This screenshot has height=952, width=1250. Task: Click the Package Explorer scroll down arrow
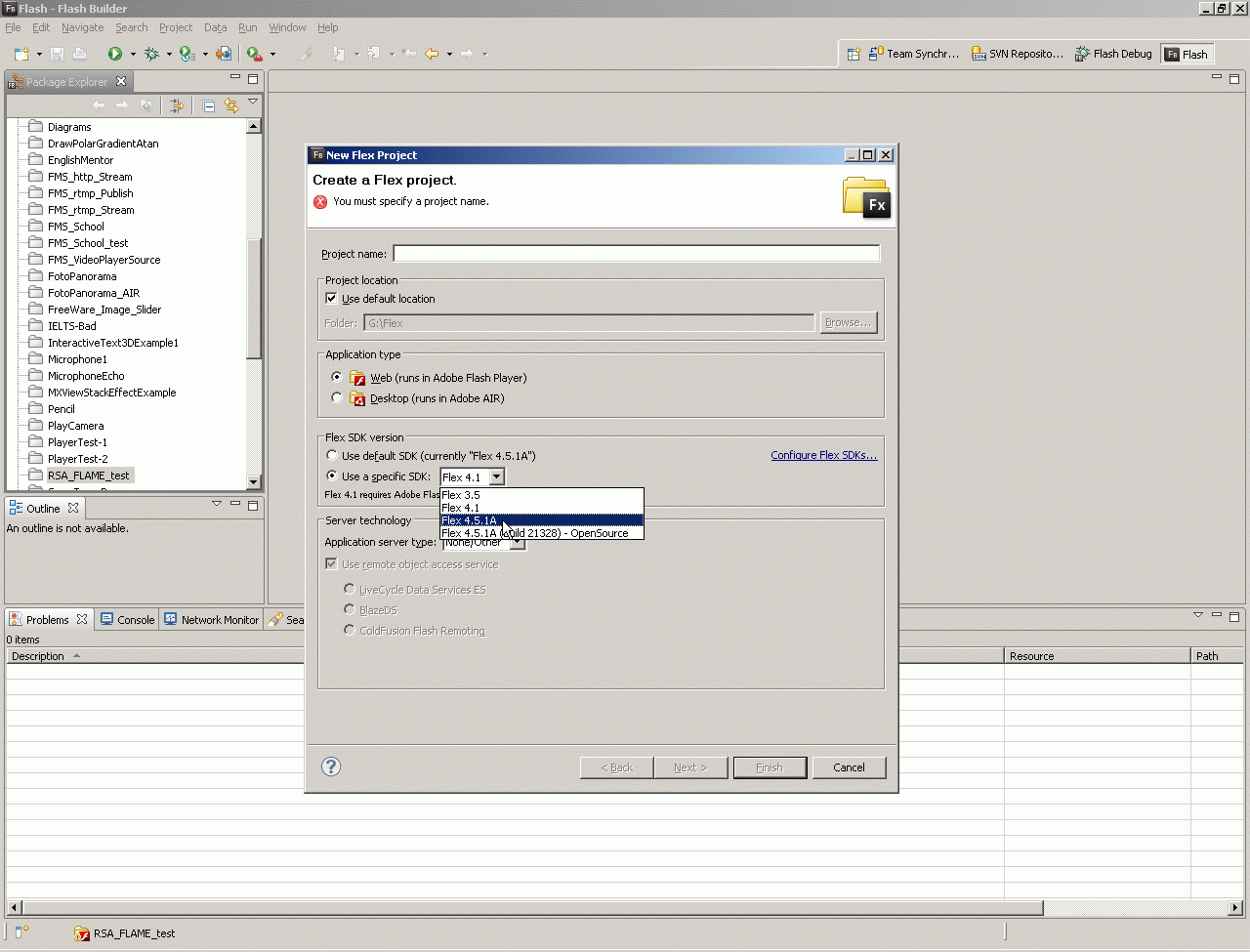(x=254, y=481)
